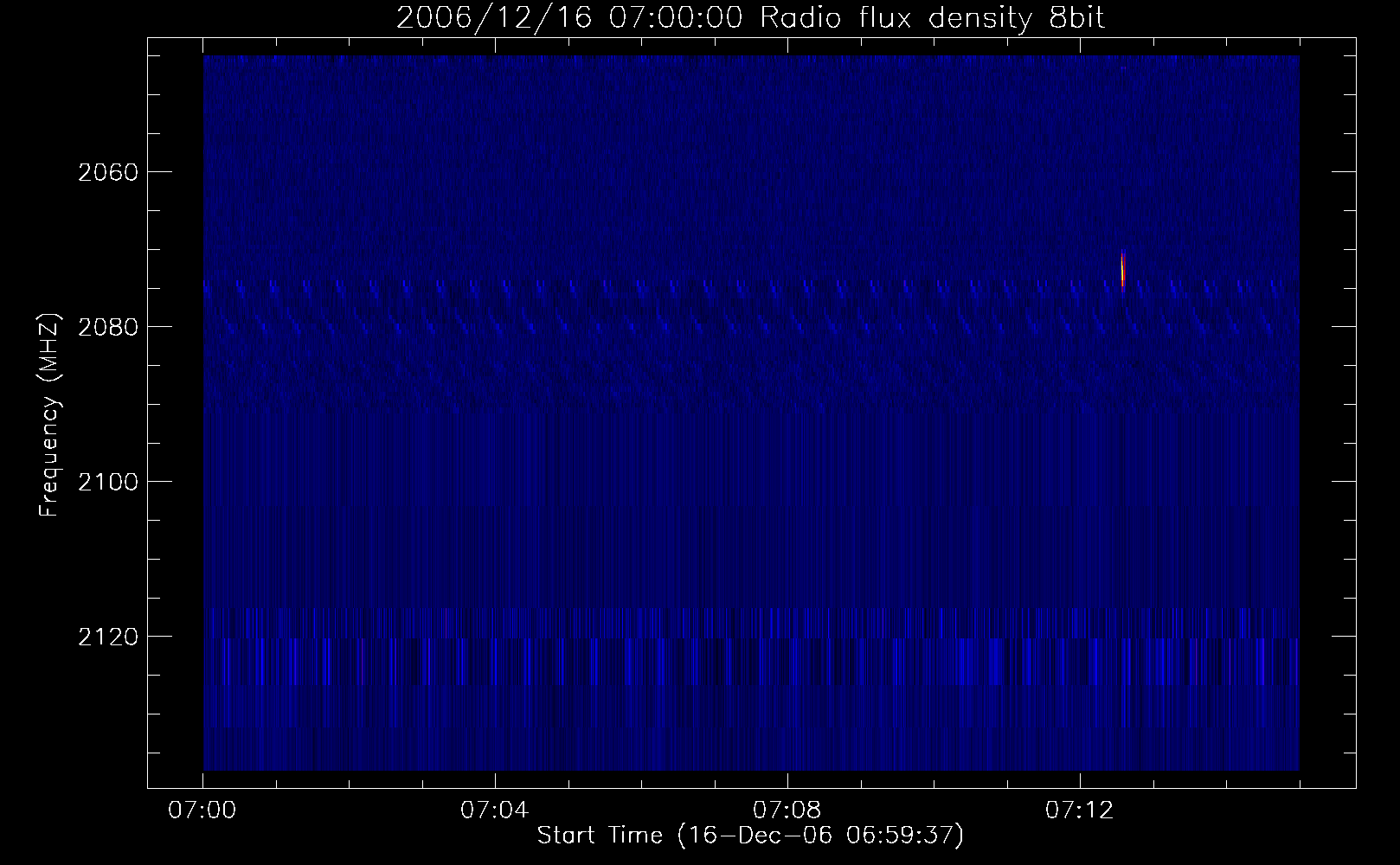Click the 'Frequency (MHZ)' axis label
Image resolution: width=1400 pixels, height=865 pixels.
(49, 415)
